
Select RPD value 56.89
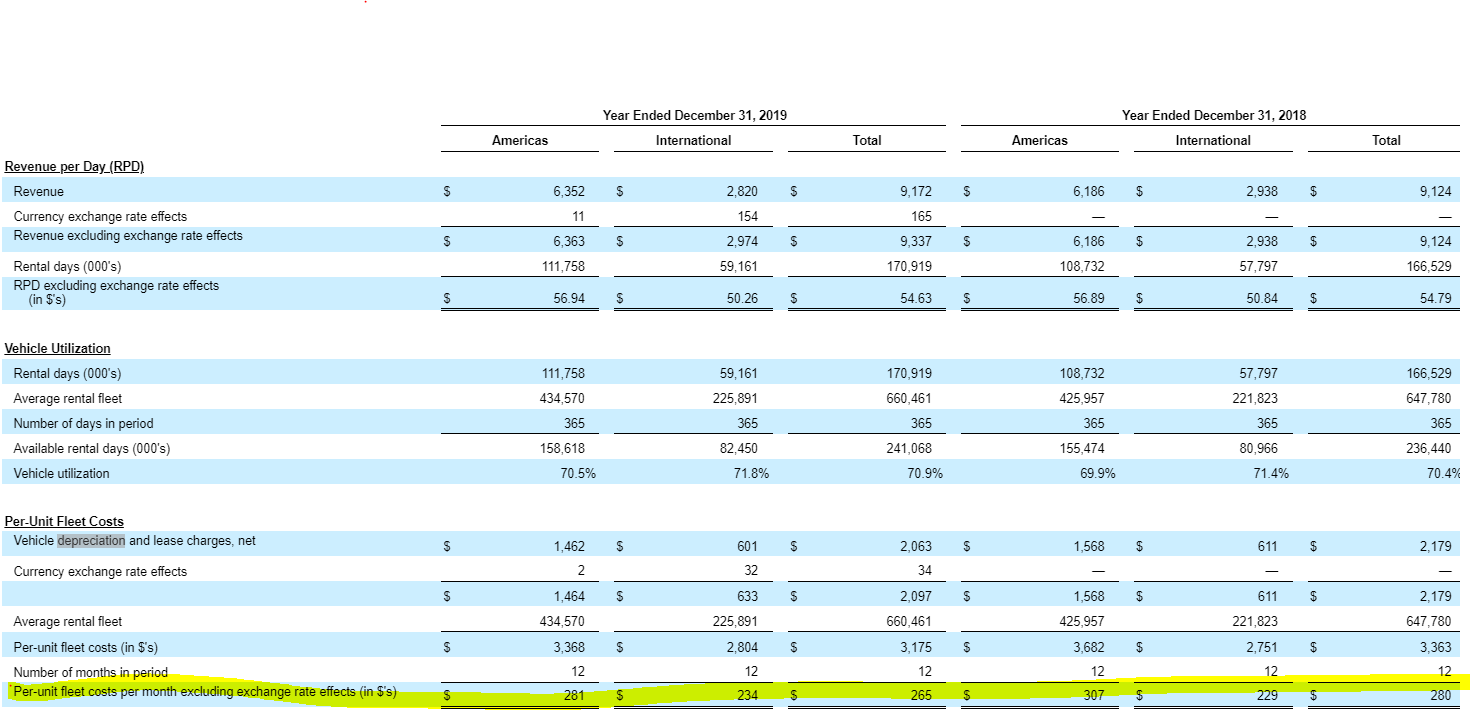click(1089, 298)
